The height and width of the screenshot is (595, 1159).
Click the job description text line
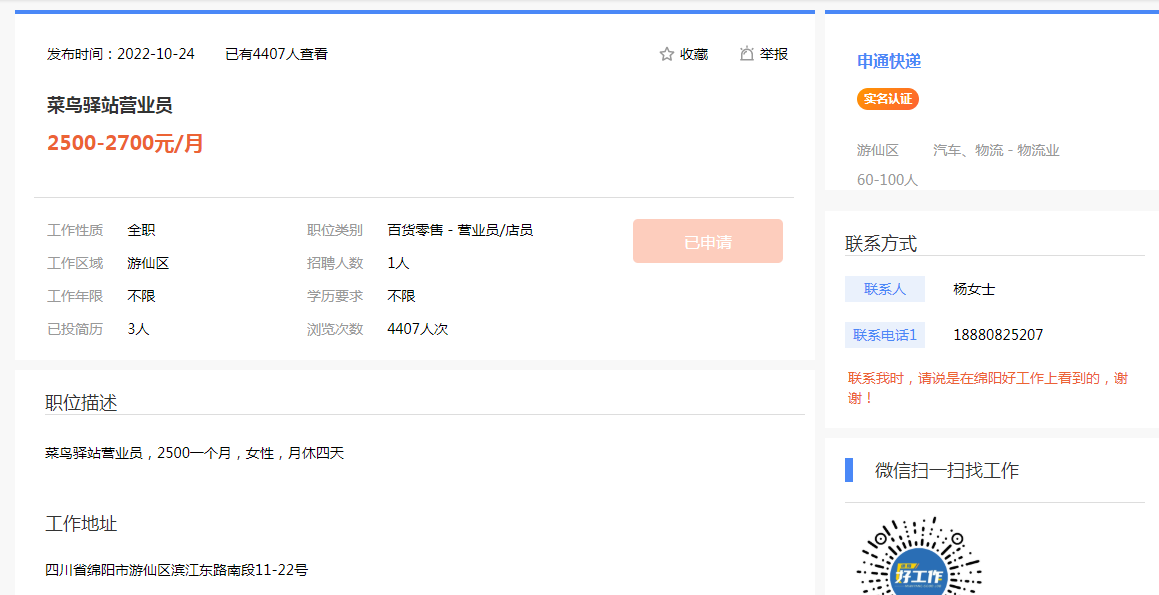tap(194, 453)
